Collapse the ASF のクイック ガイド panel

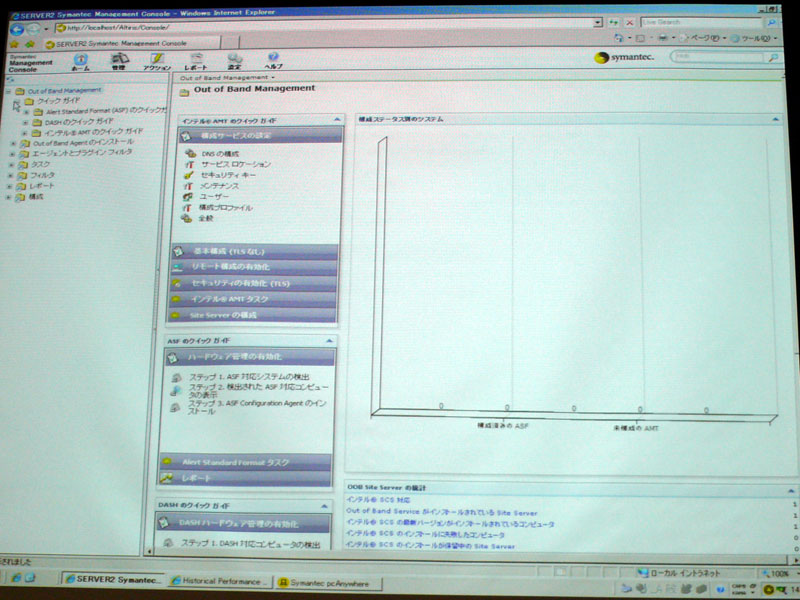329,340
